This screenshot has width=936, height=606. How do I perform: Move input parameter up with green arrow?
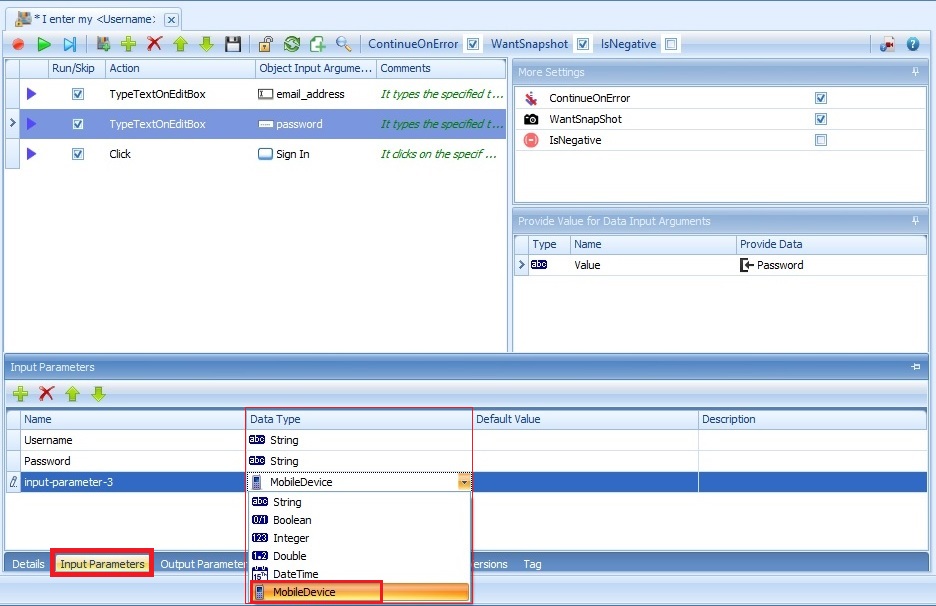72,393
